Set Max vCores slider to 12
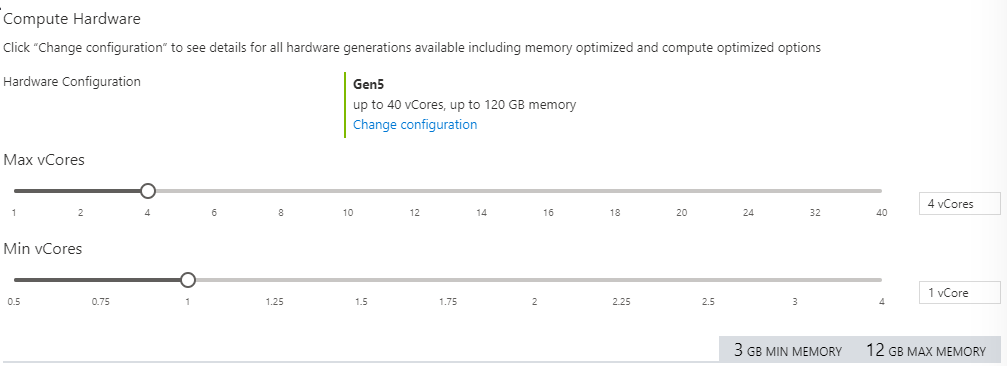 click(415, 191)
